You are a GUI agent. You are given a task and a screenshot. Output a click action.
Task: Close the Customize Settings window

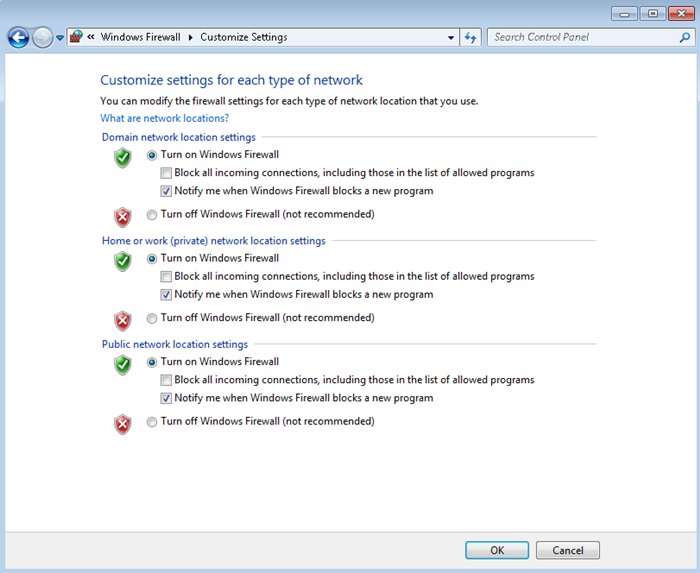click(681, 14)
